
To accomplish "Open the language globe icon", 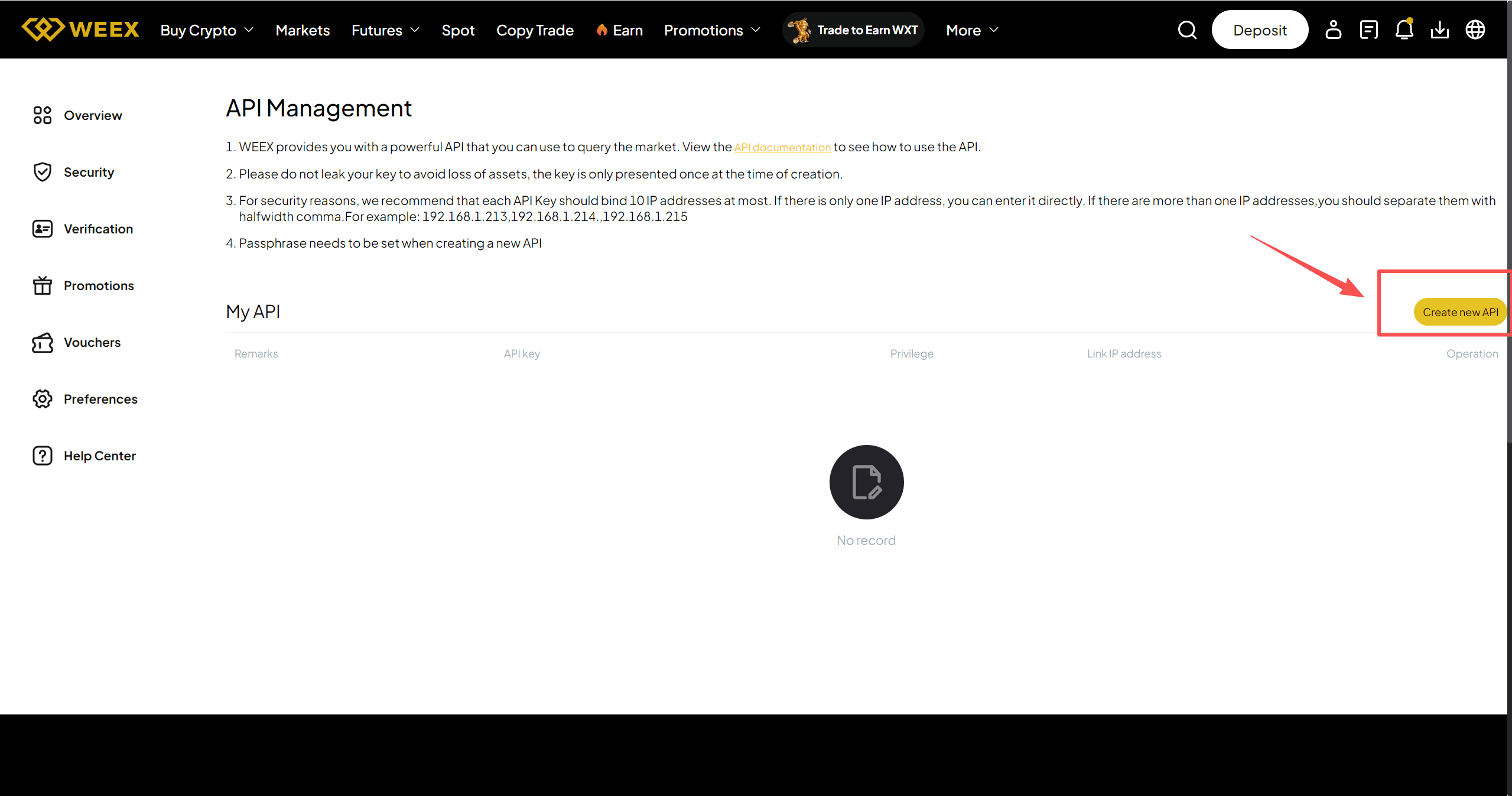I will coord(1475,30).
